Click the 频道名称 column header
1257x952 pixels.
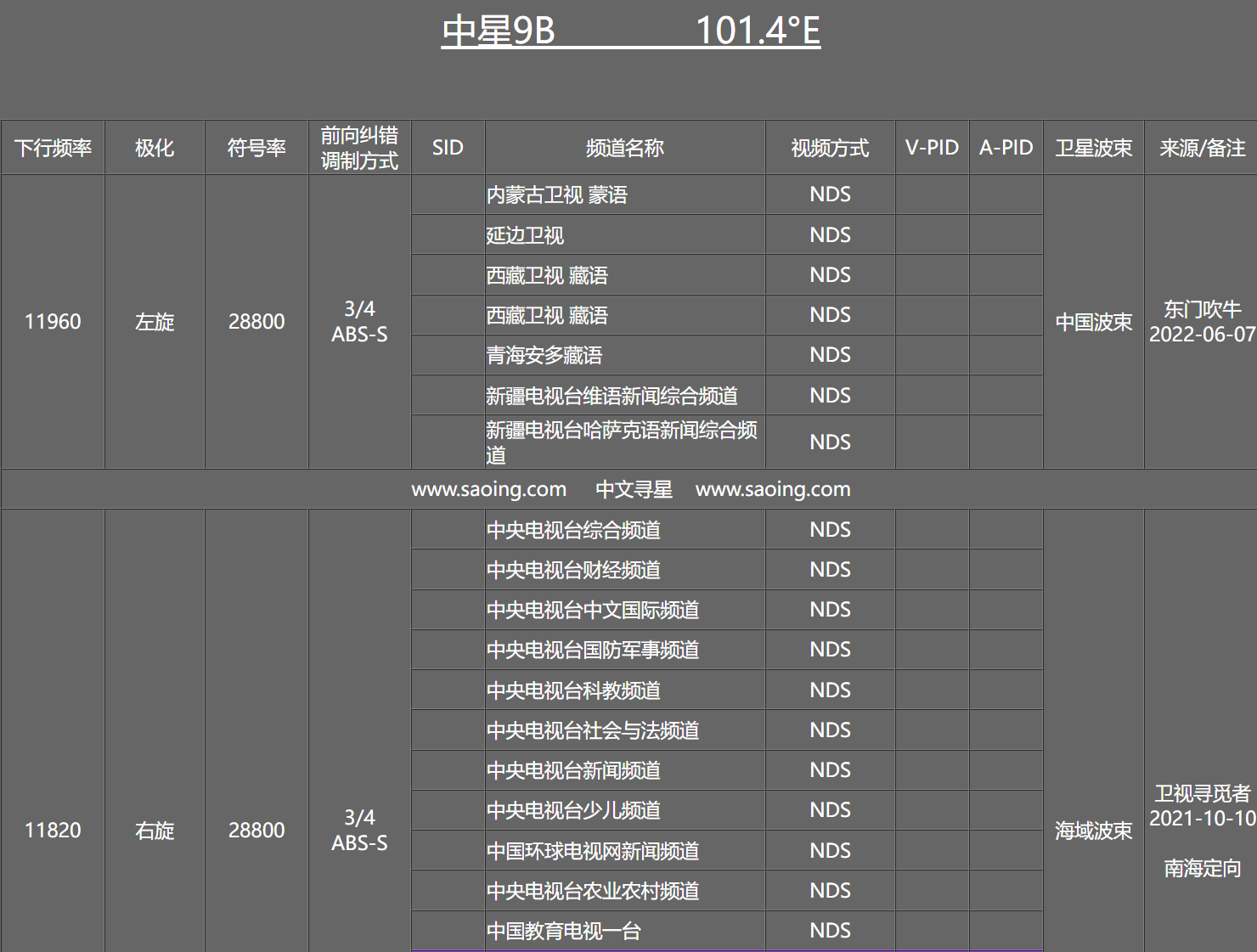pos(625,148)
